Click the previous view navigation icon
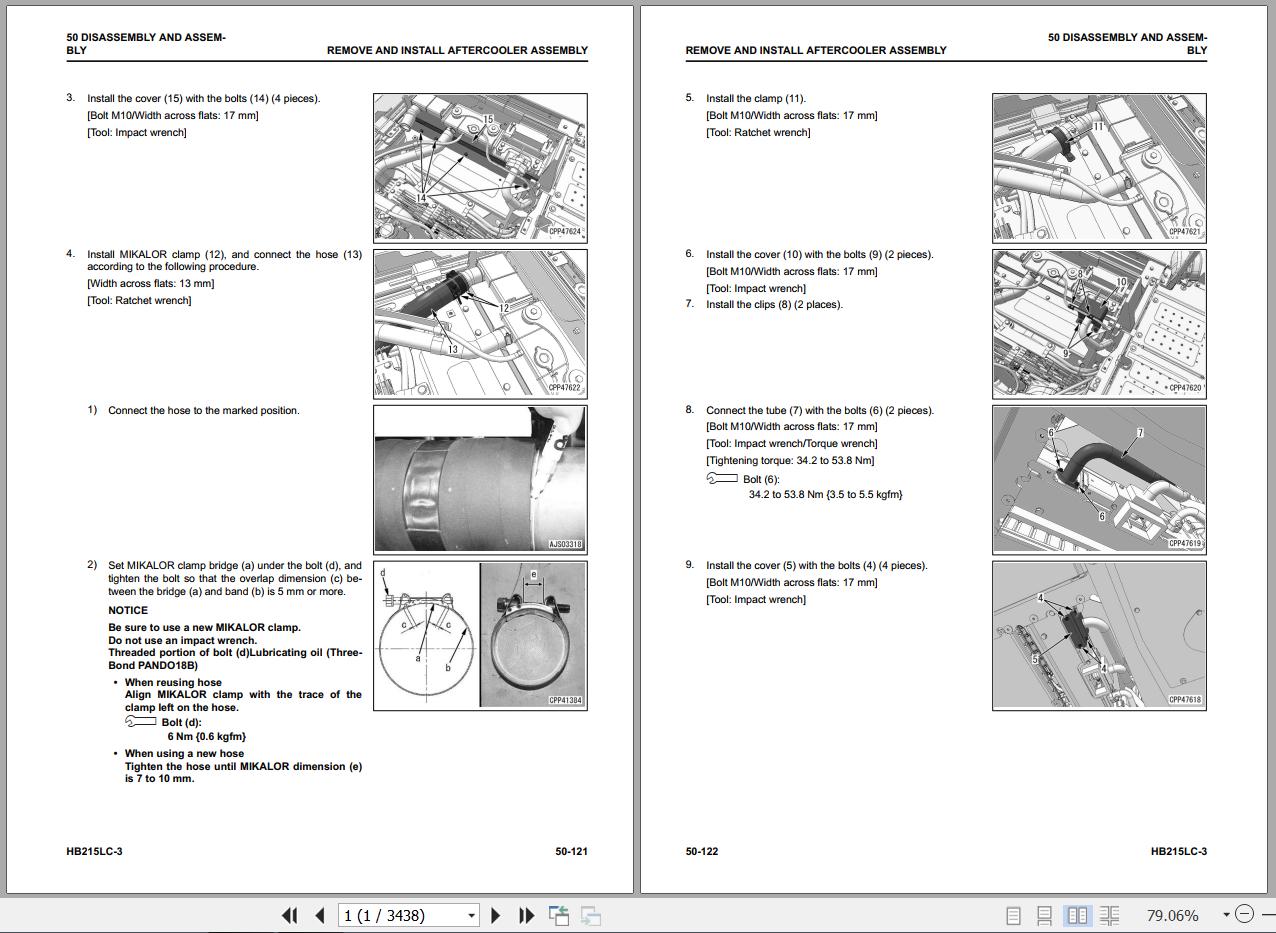The height and width of the screenshot is (933, 1276). click(559, 915)
